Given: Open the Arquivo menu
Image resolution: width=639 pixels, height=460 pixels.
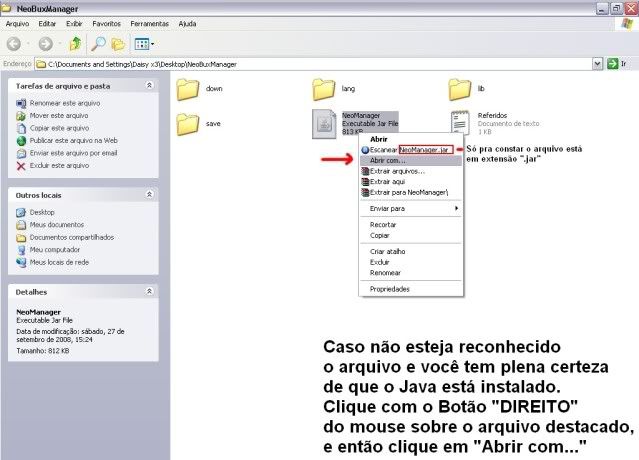Looking at the screenshot, I should click(x=17, y=24).
